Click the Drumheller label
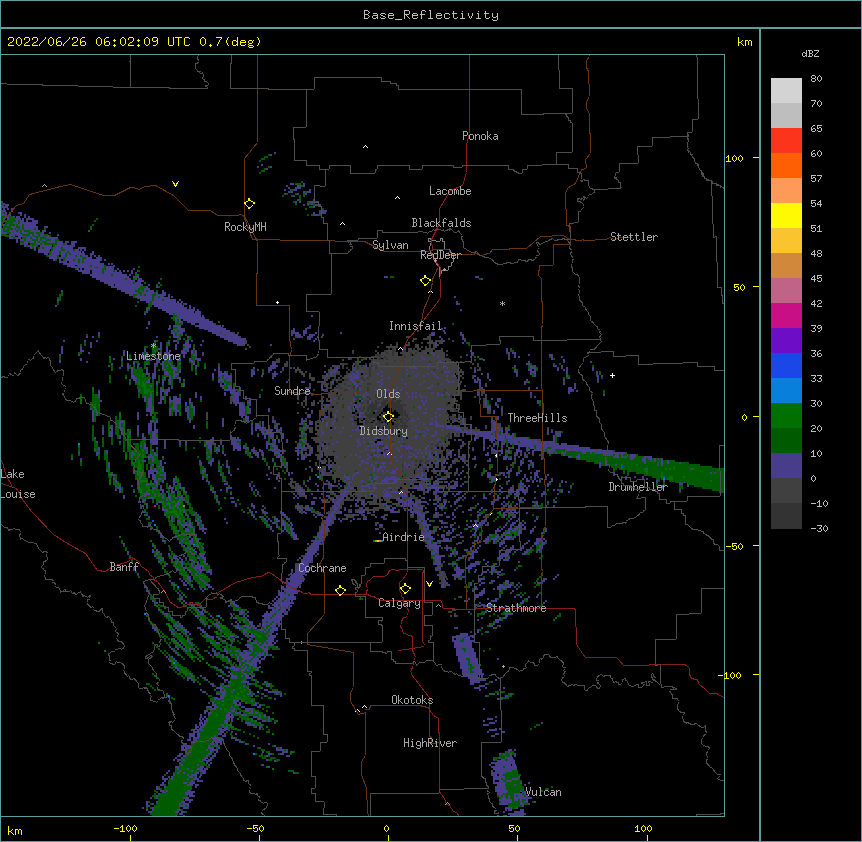The width and height of the screenshot is (862, 842). click(638, 487)
